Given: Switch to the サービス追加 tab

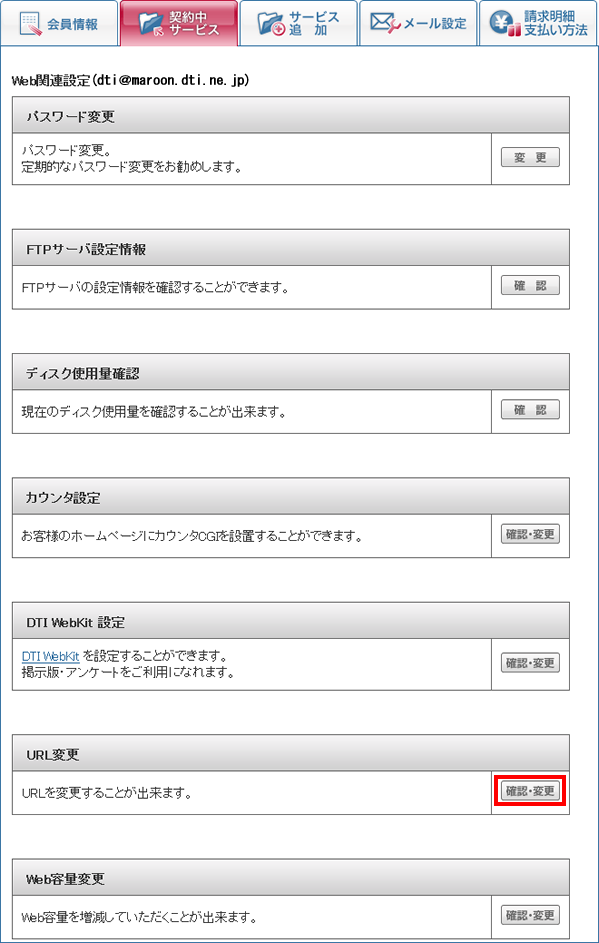Looking at the screenshot, I should coord(298,23).
